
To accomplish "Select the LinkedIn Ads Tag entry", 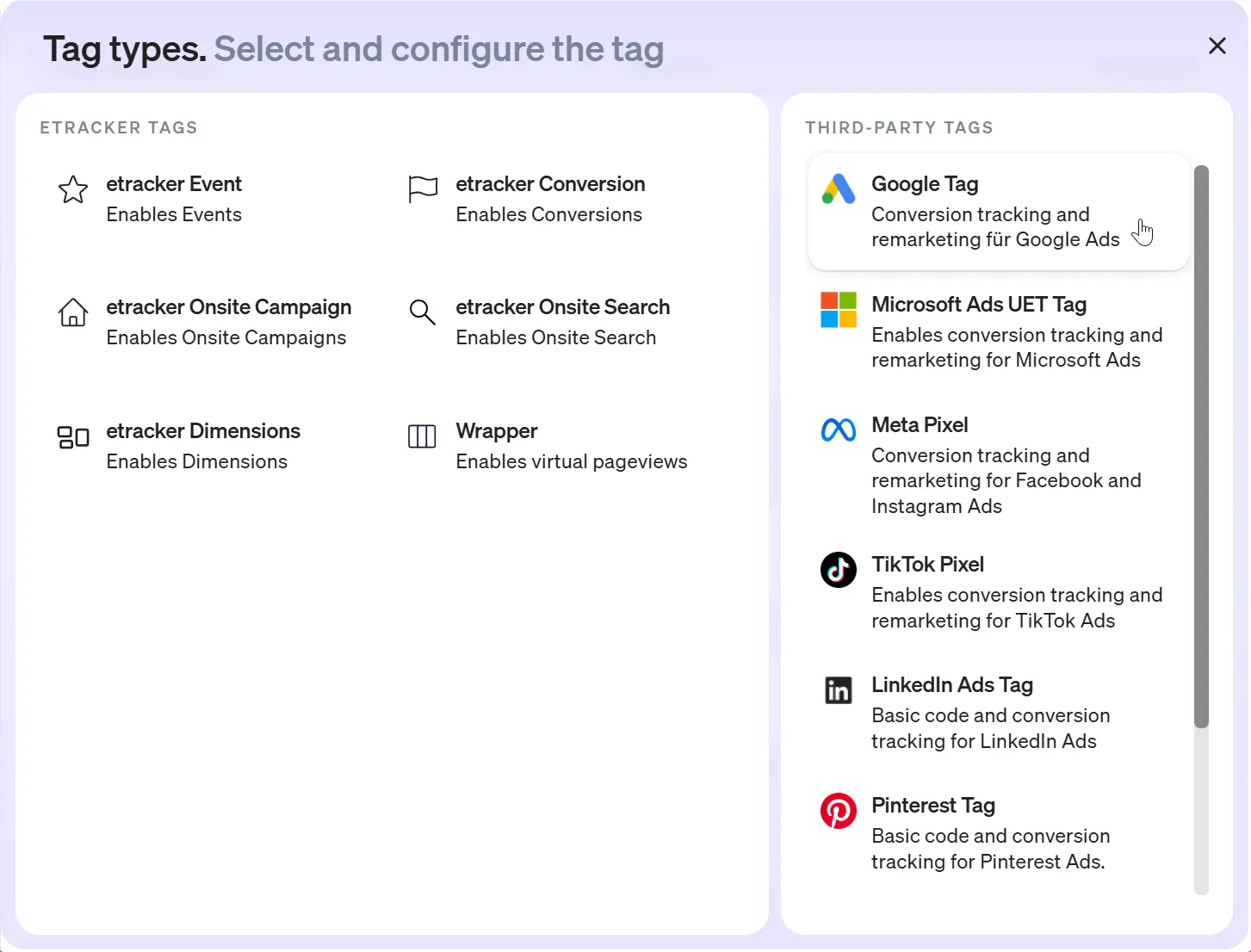I will coord(990,712).
